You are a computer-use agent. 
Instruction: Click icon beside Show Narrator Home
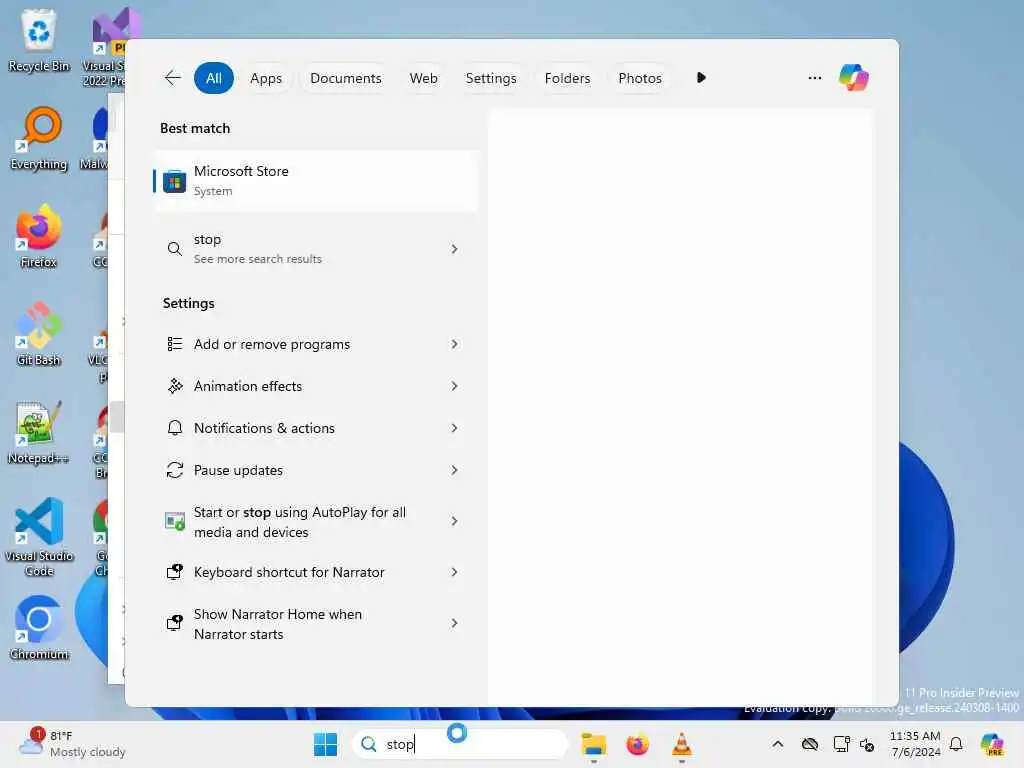174,623
